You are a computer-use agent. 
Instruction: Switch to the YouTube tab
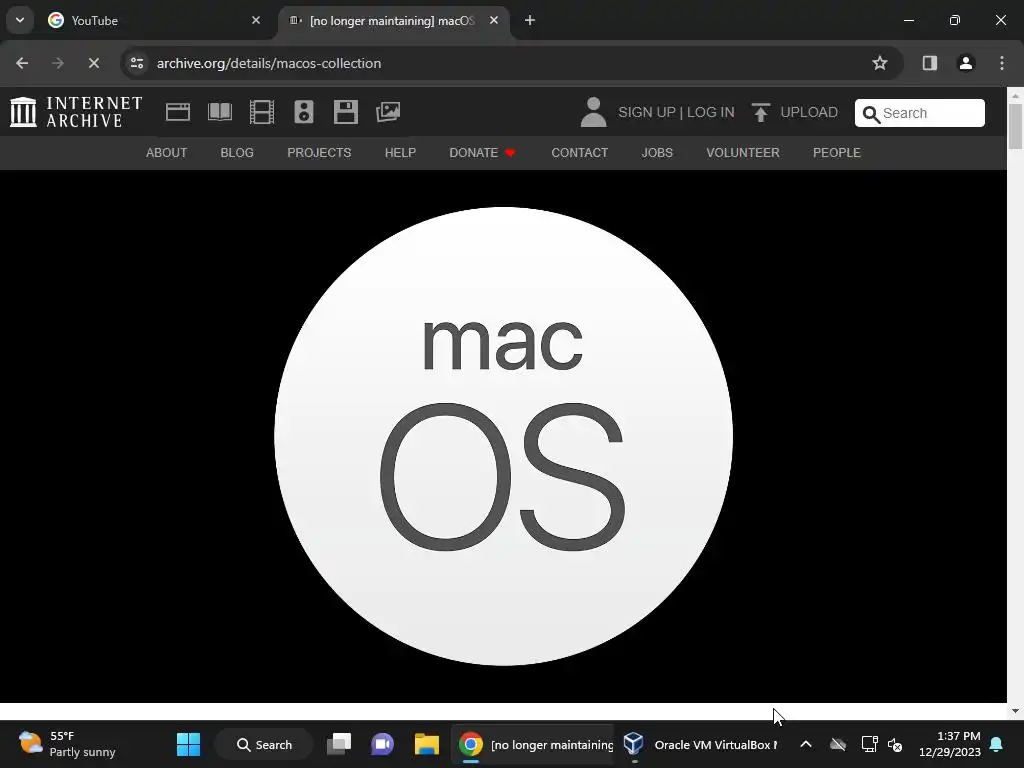(x=153, y=20)
